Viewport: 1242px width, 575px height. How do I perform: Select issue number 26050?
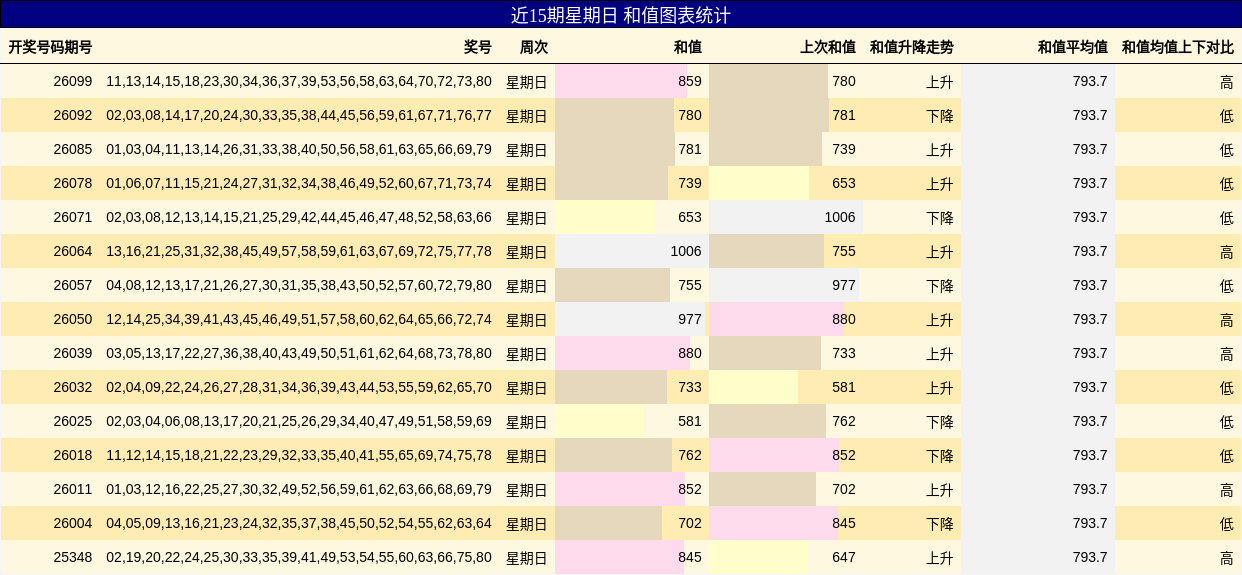click(x=73, y=319)
